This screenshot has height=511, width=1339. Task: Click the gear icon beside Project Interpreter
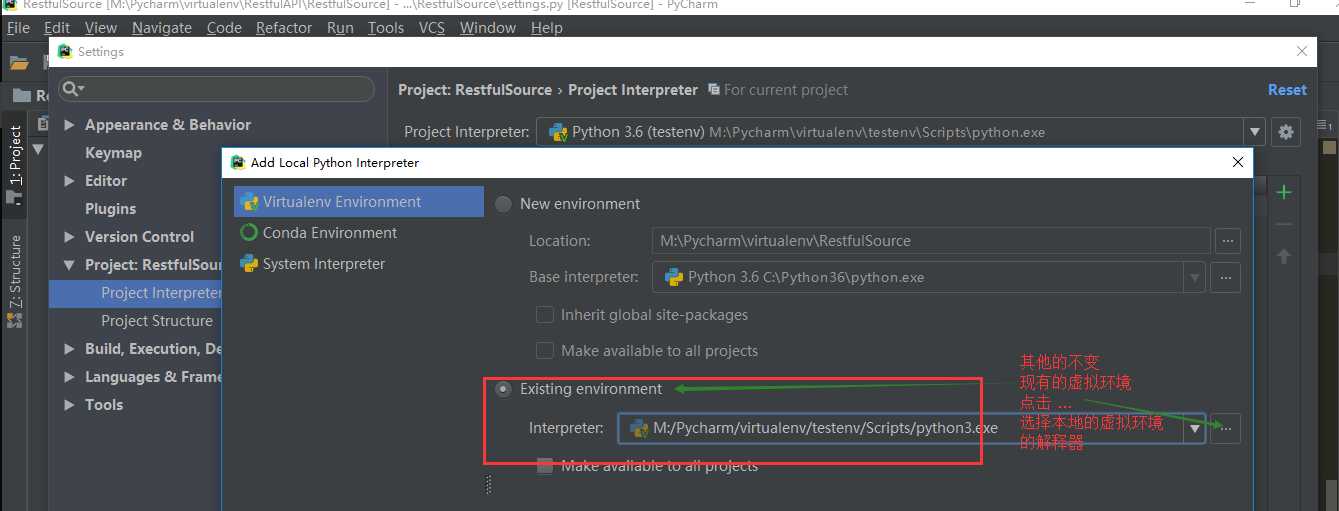[1286, 132]
